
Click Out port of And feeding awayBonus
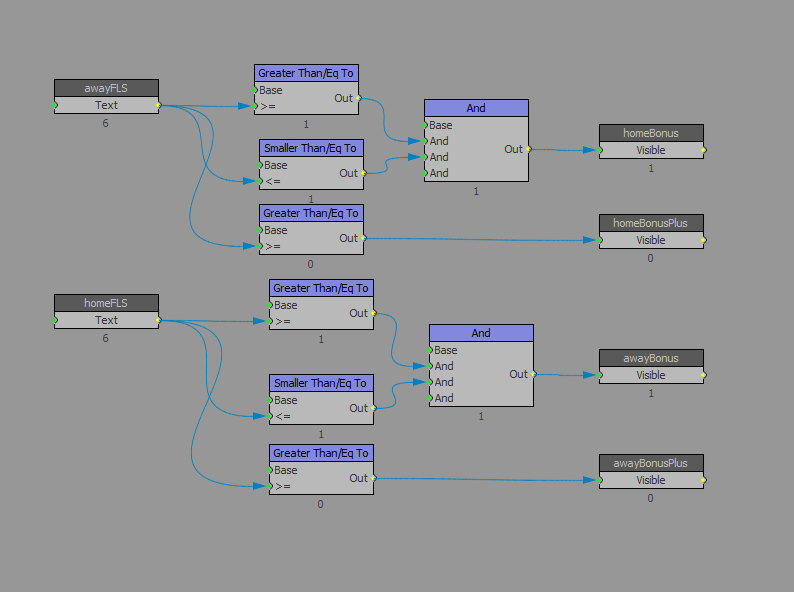click(533, 374)
